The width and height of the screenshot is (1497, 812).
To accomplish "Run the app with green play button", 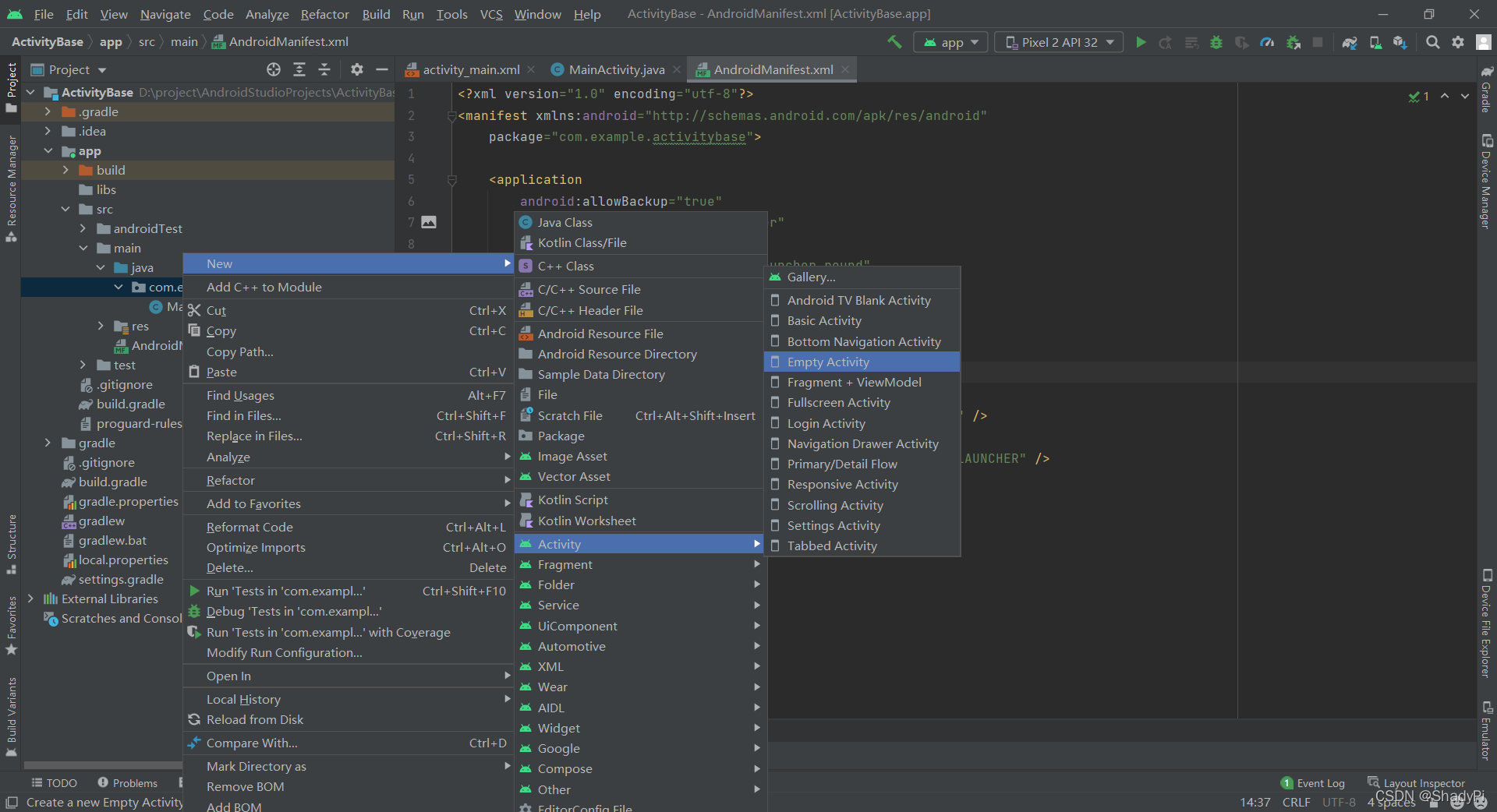I will pos(1141,42).
